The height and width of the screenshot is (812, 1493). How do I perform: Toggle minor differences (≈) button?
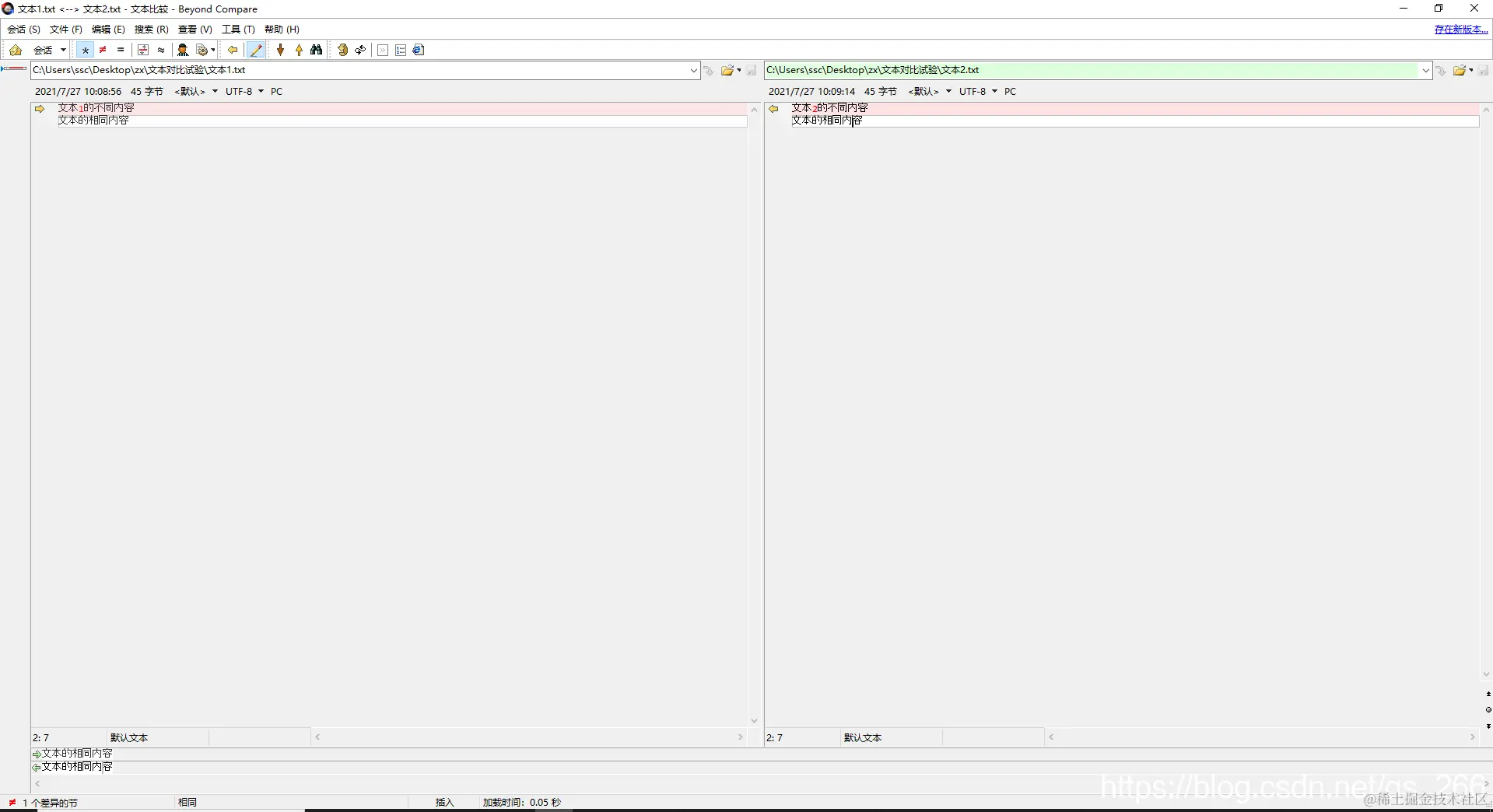(x=161, y=50)
